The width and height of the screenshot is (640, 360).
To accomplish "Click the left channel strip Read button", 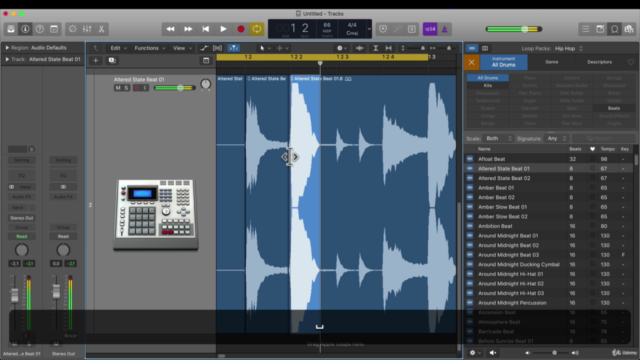I will [x=22, y=236].
